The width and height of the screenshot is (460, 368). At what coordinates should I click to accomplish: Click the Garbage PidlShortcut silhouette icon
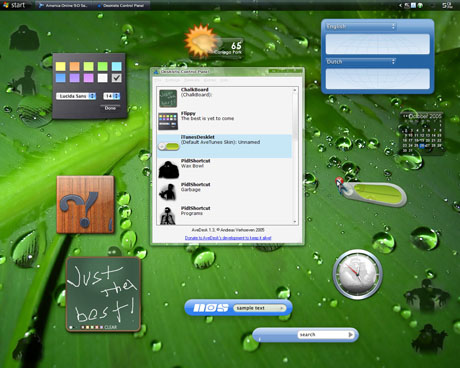coord(168,192)
